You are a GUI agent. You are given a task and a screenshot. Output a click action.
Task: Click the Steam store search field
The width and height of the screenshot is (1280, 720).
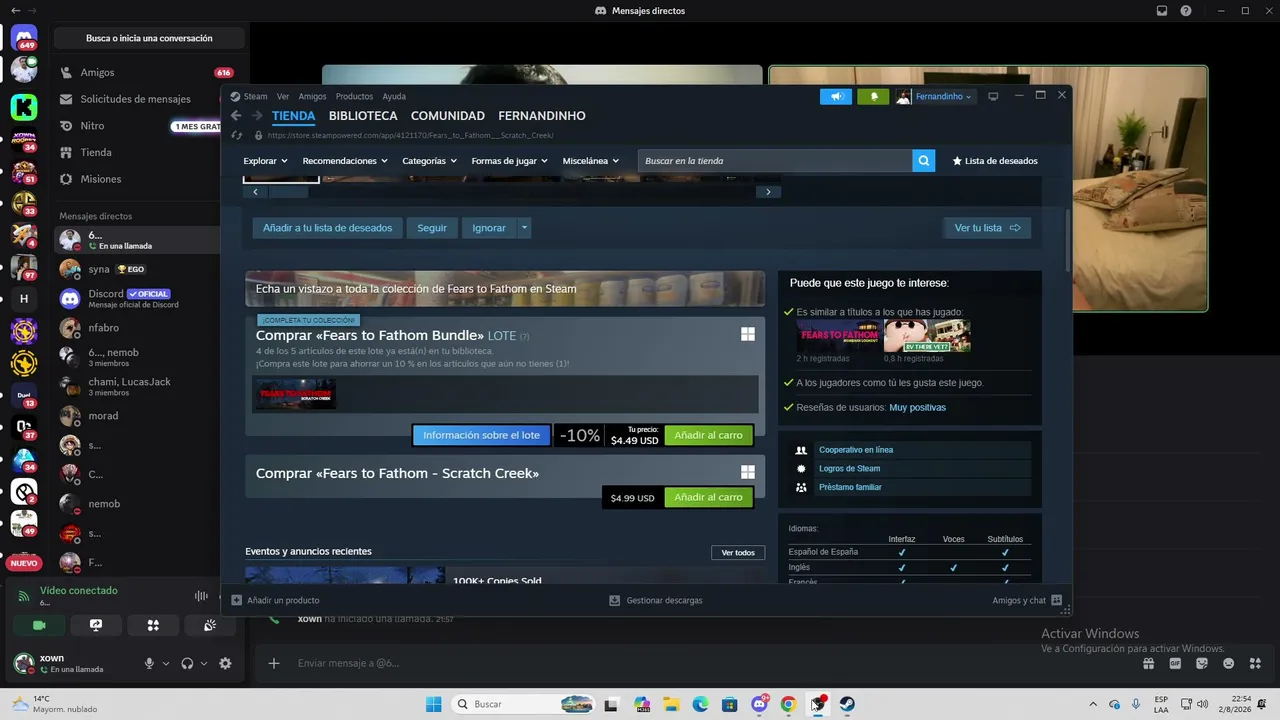[775, 161]
